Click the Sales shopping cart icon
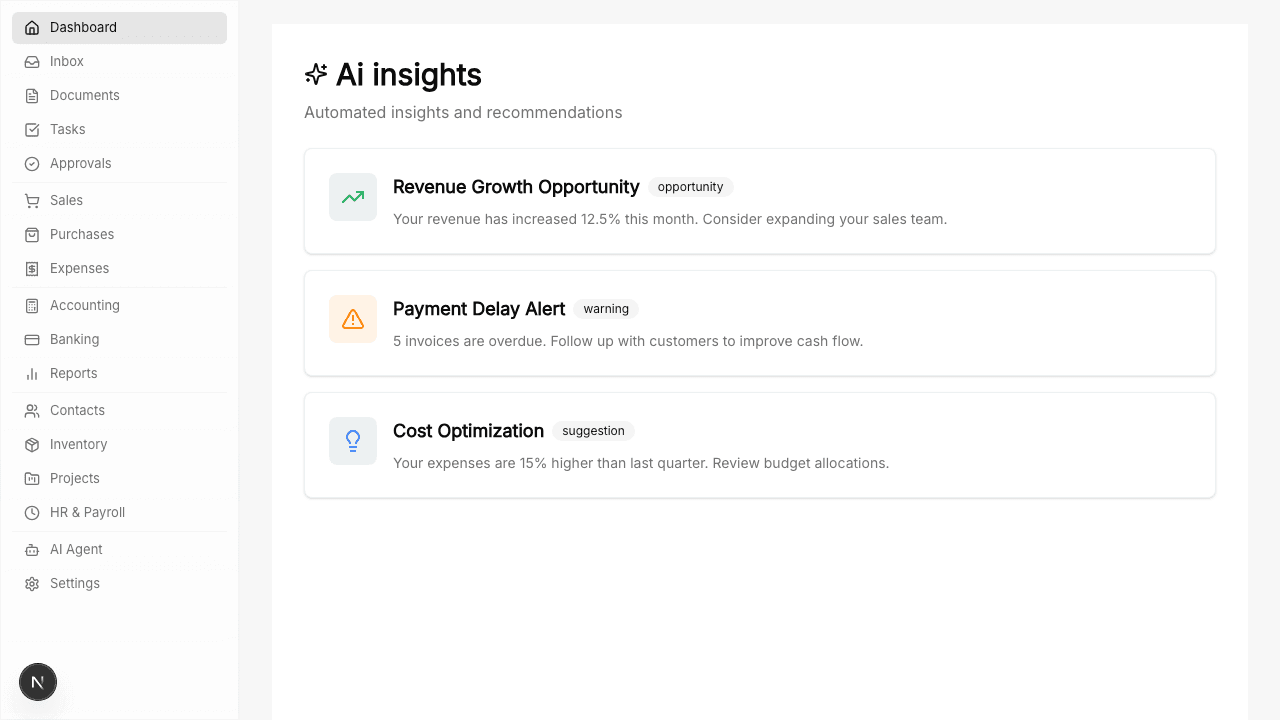The height and width of the screenshot is (720, 1280). 32,201
